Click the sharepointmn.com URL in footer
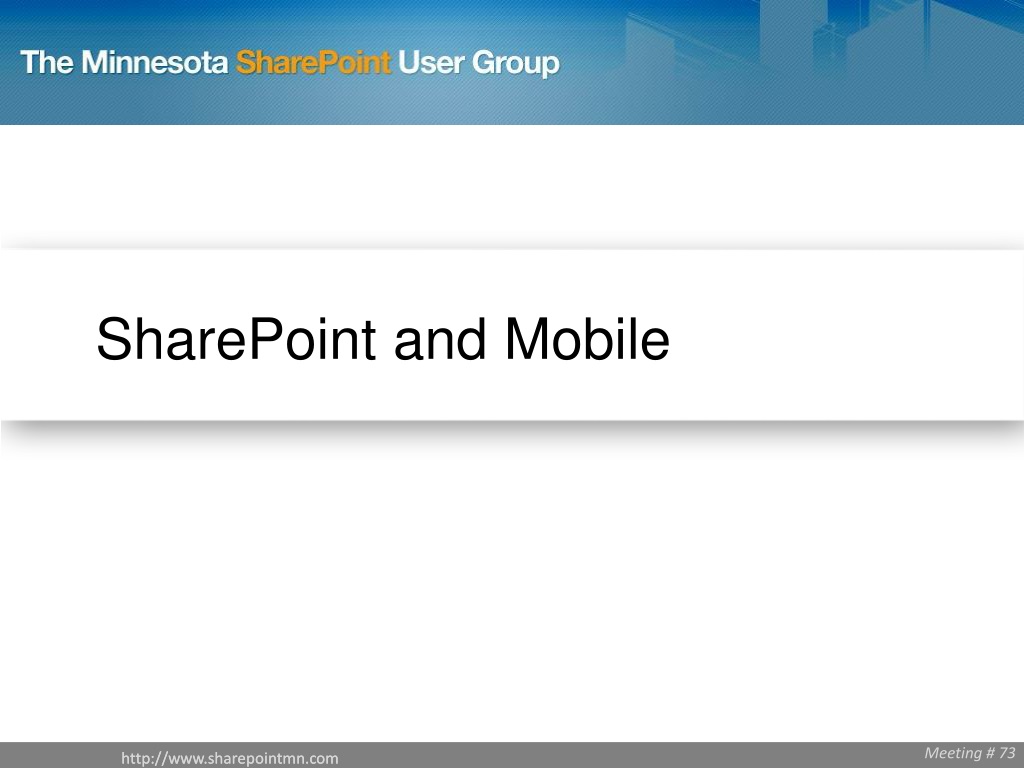Viewport: 1024px width, 768px height. [x=230, y=758]
